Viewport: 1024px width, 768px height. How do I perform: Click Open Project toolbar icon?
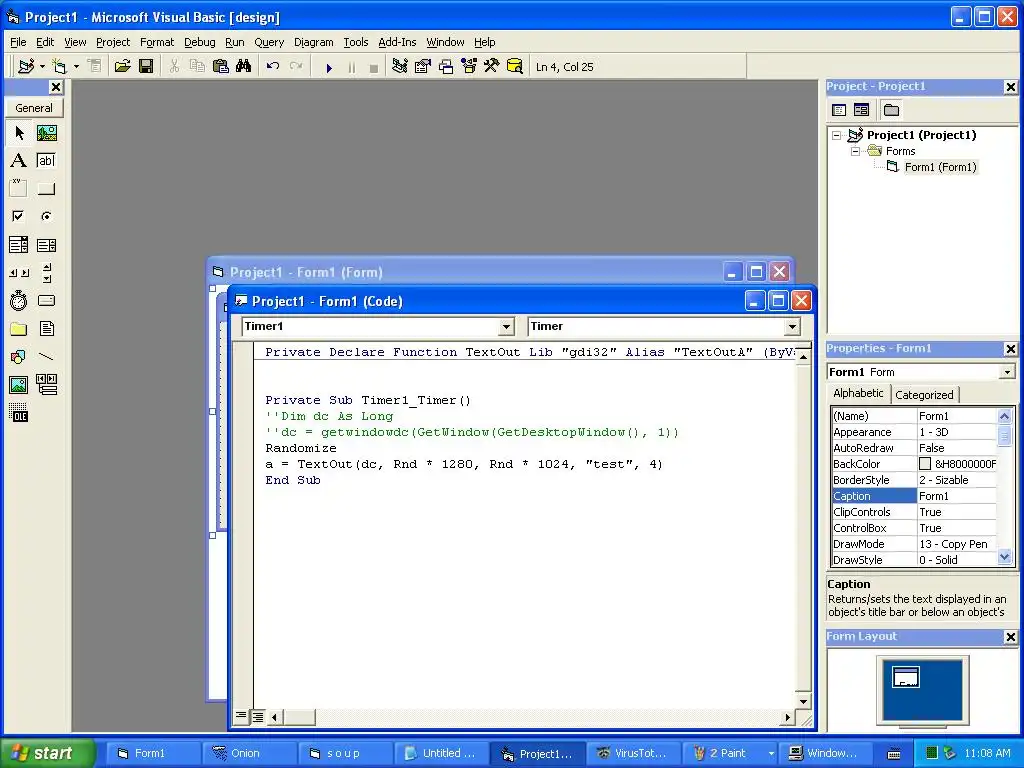click(x=122, y=67)
